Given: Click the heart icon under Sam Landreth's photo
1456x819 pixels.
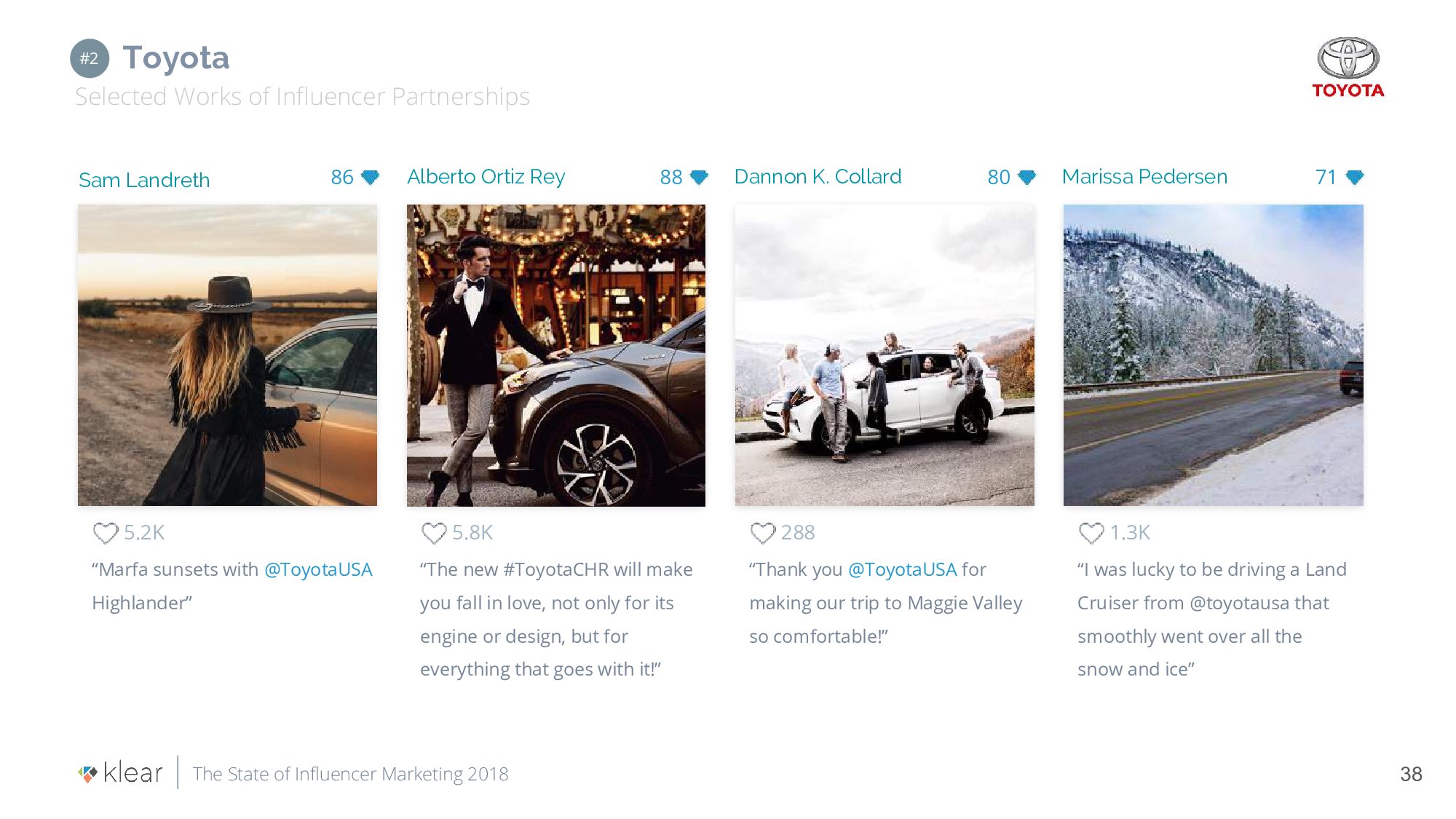Looking at the screenshot, I should pyautogui.click(x=106, y=533).
